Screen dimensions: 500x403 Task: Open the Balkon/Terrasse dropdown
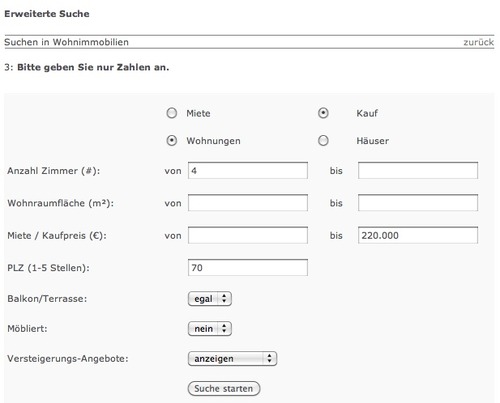(210, 299)
